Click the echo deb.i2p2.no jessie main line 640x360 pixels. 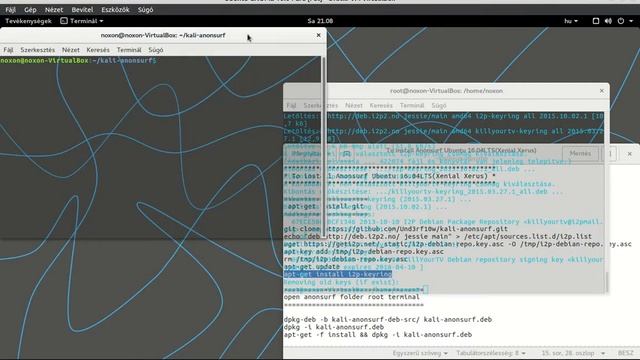click(438, 237)
